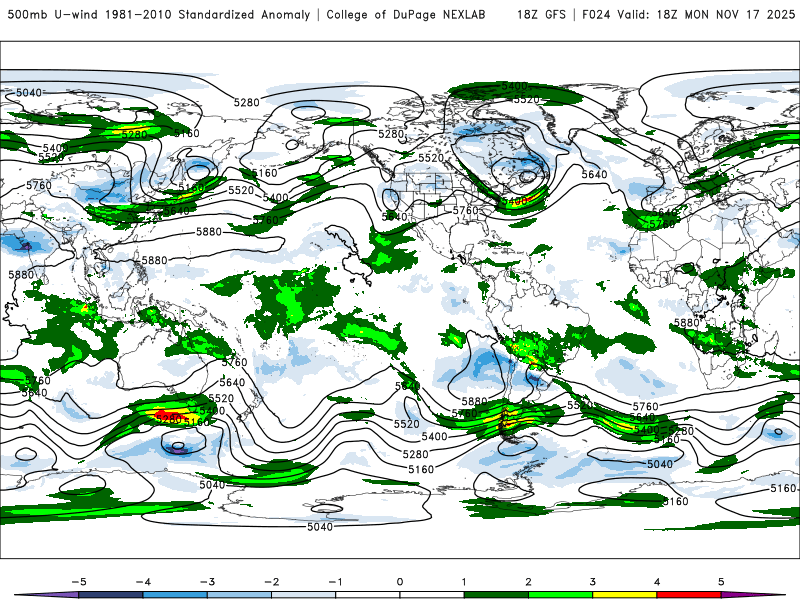This screenshot has width=800, height=600.
Task: Click the light blue -3 to -2 colorbar segment
Action: coord(239,595)
